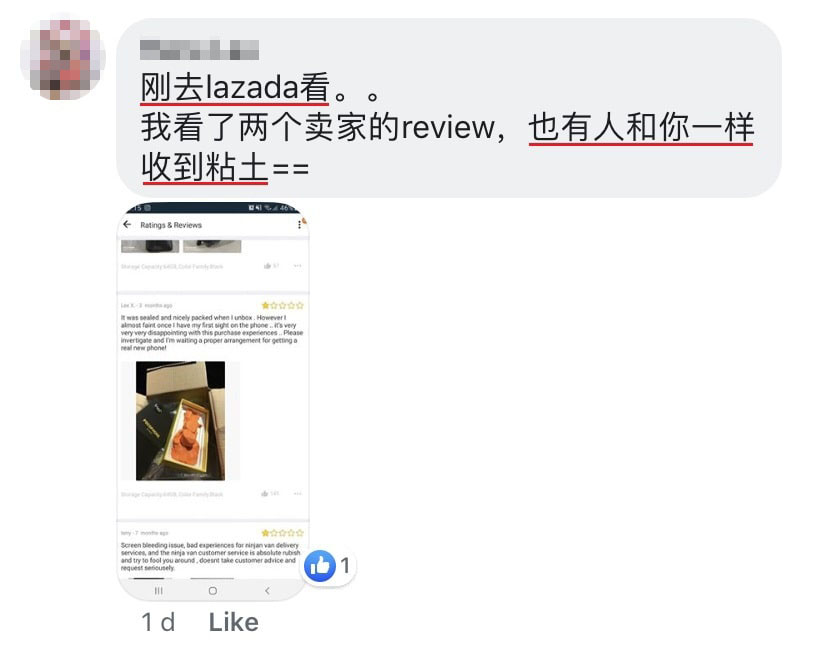Click the one-star rating on Lee X's review

click(283, 305)
